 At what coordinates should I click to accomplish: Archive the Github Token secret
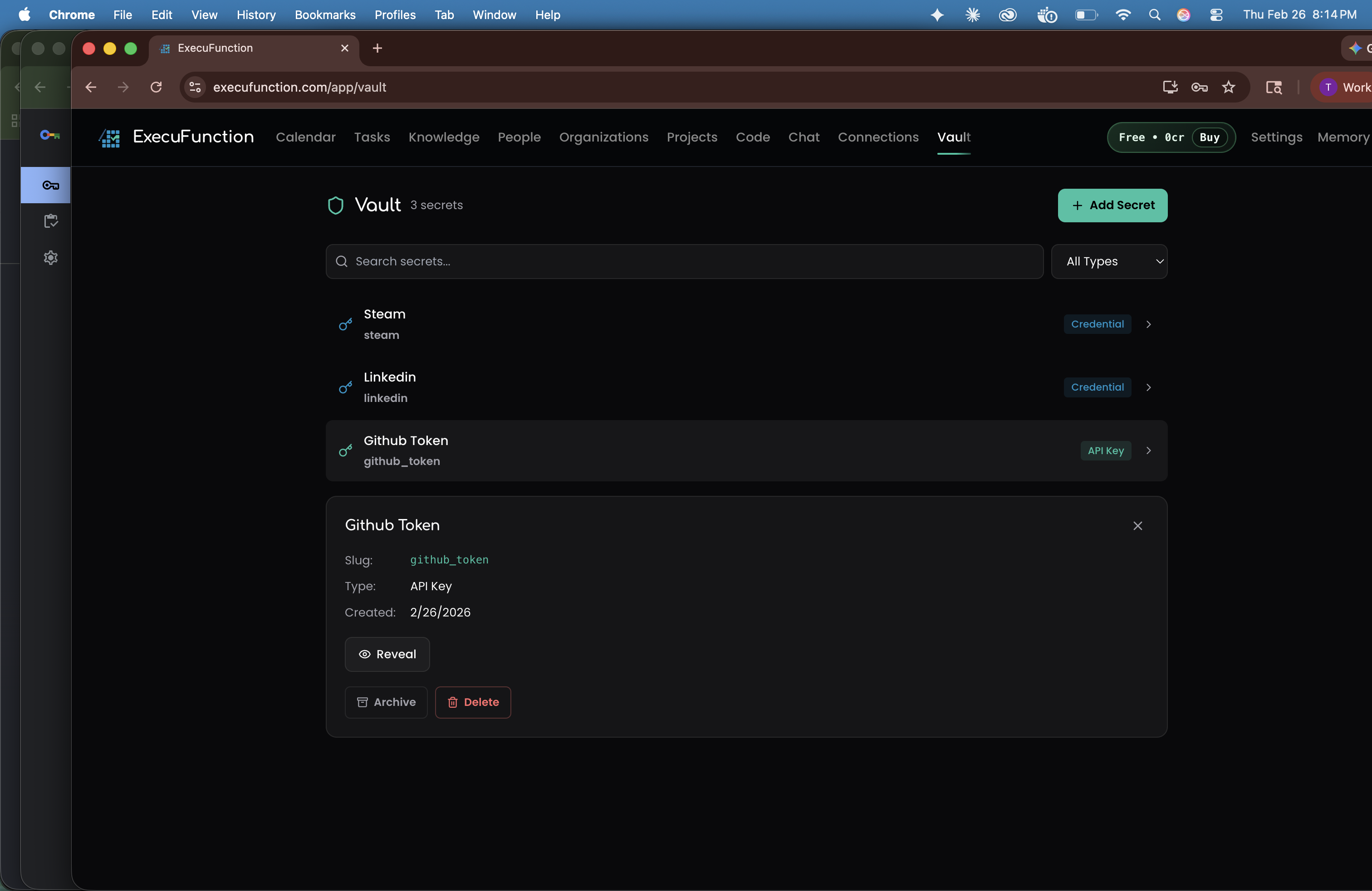(x=386, y=702)
